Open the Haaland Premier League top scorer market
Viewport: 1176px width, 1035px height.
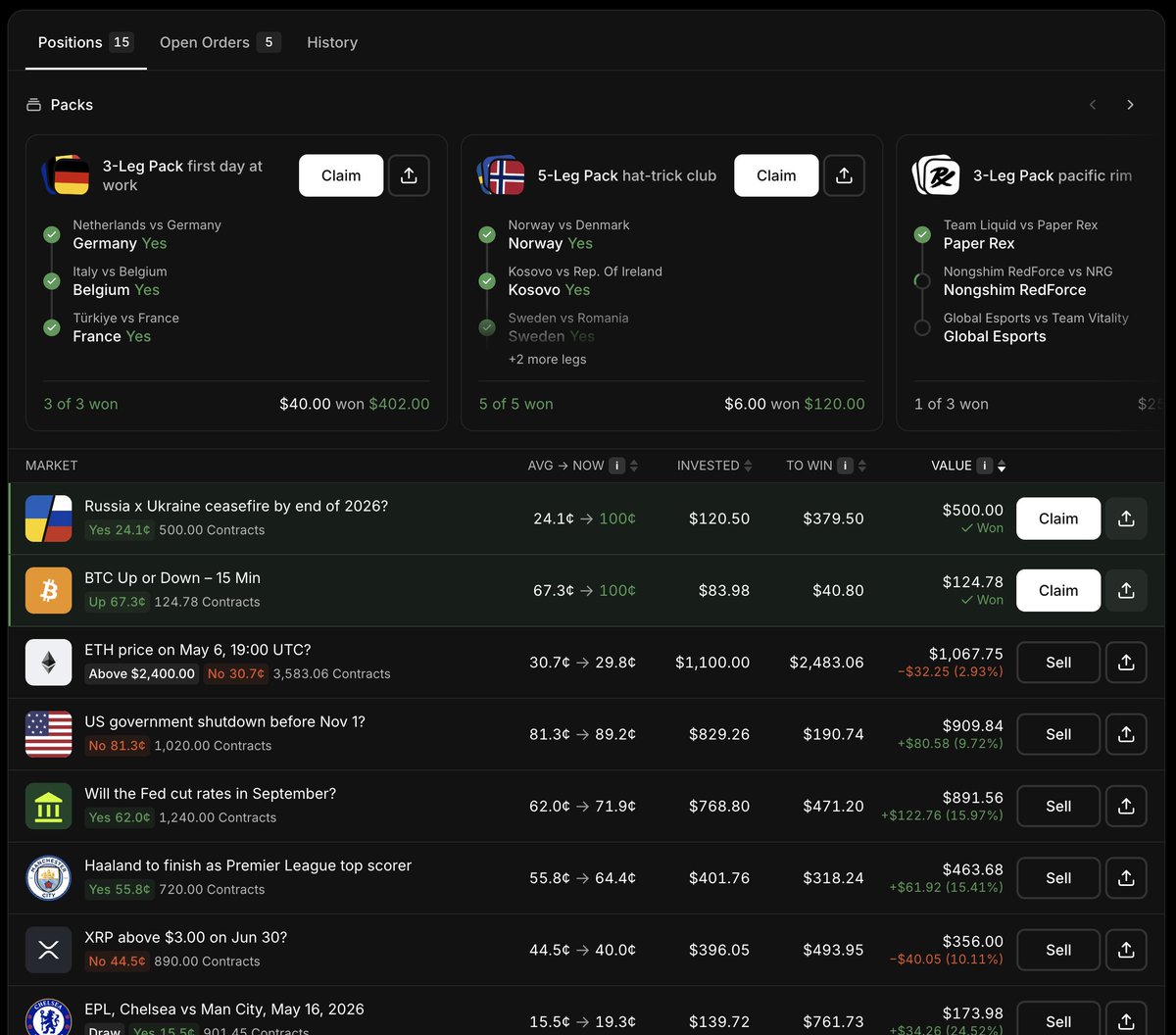coord(248,865)
